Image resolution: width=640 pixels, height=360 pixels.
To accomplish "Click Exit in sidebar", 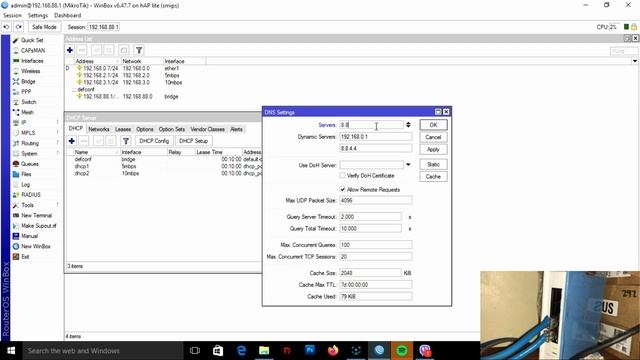I will coord(25,256).
